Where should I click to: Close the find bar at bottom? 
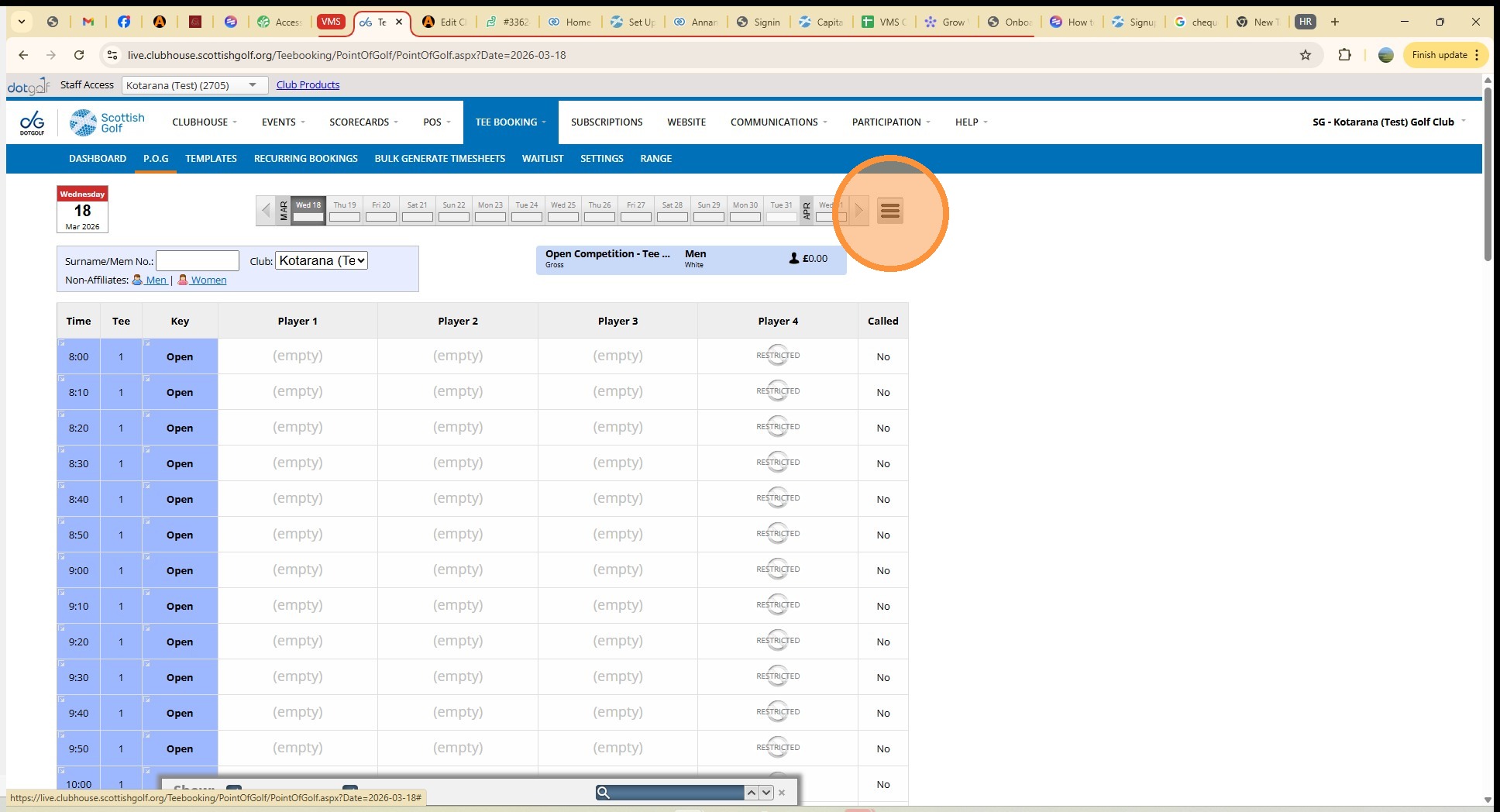pos(782,793)
